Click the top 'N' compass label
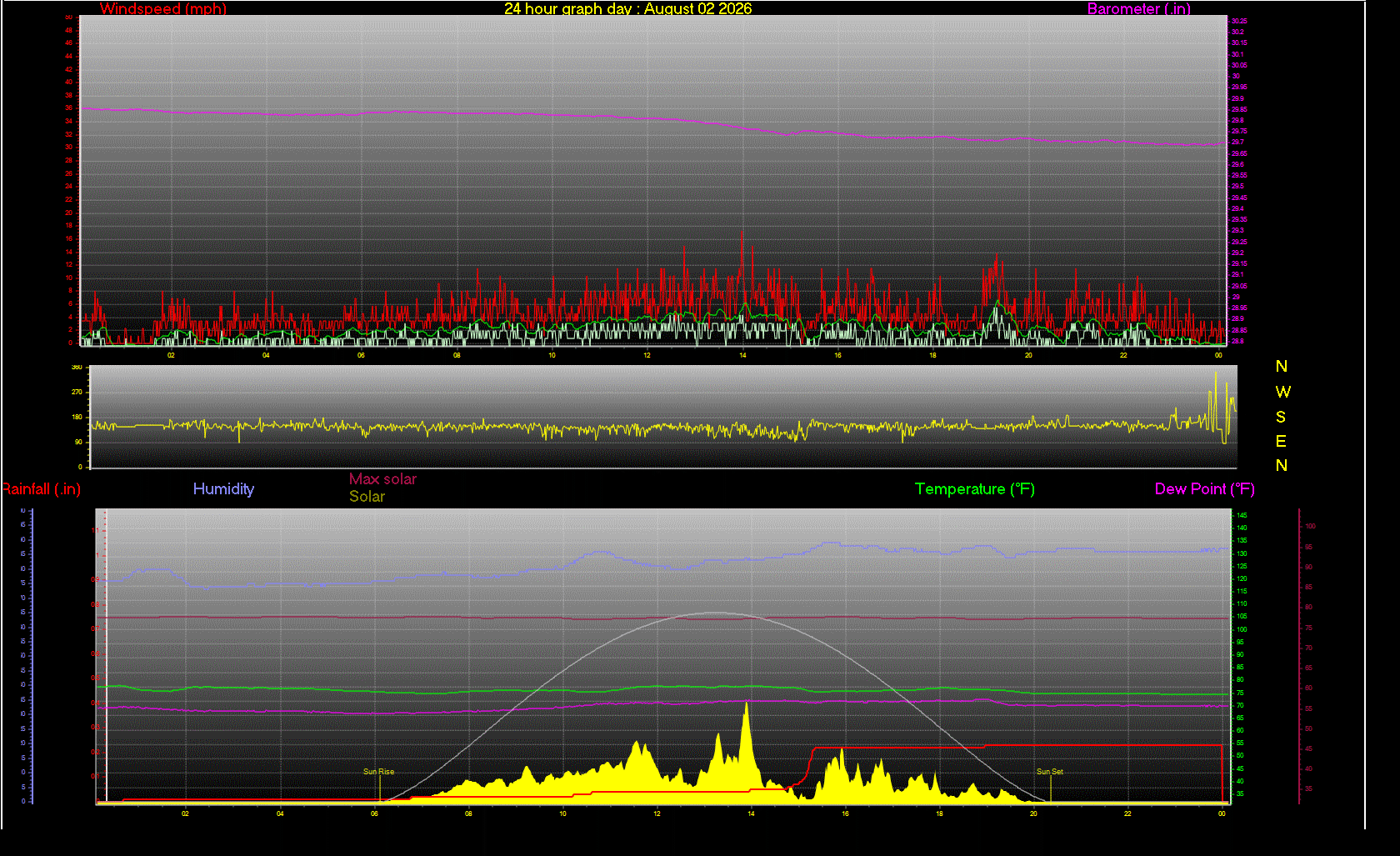Screen dimensions: 1400x856 tap(1282, 367)
